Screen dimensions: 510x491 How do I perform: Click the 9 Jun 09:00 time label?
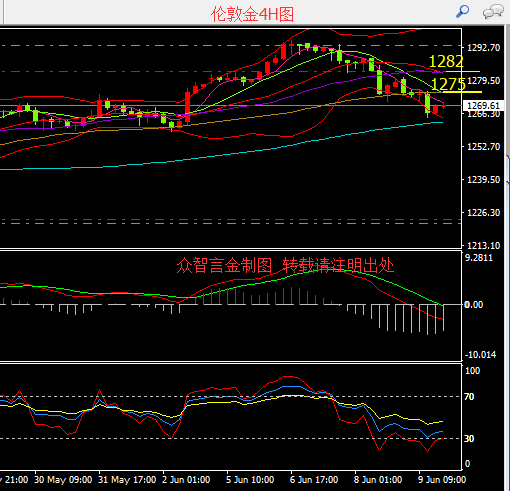point(442,480)
